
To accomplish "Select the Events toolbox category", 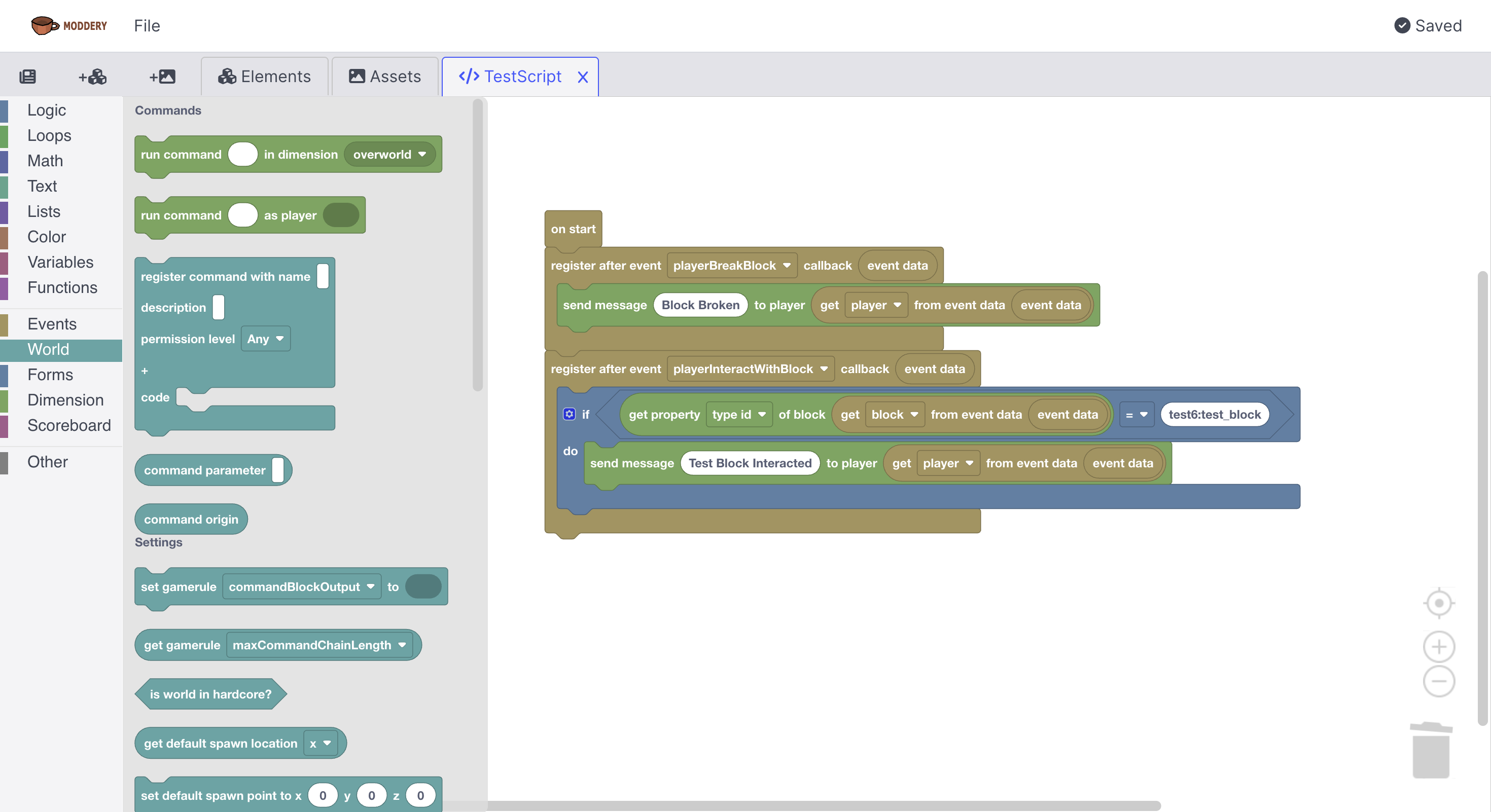I will 52,324.
